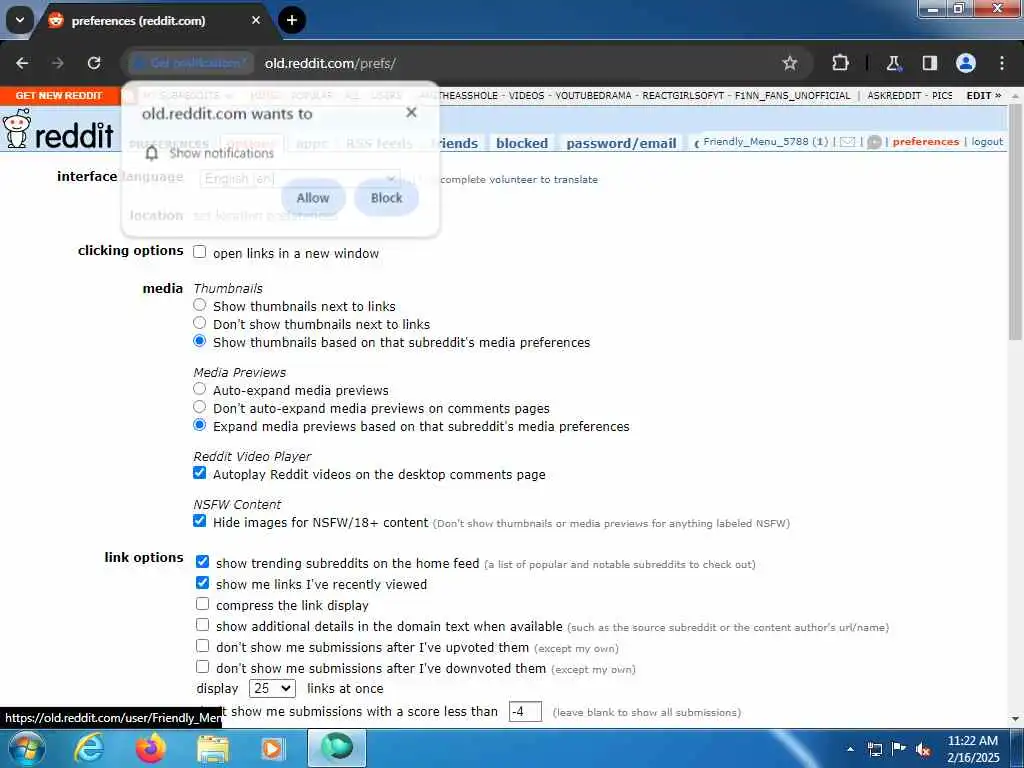Click the Action Center flag icon

tap(899, 749)
